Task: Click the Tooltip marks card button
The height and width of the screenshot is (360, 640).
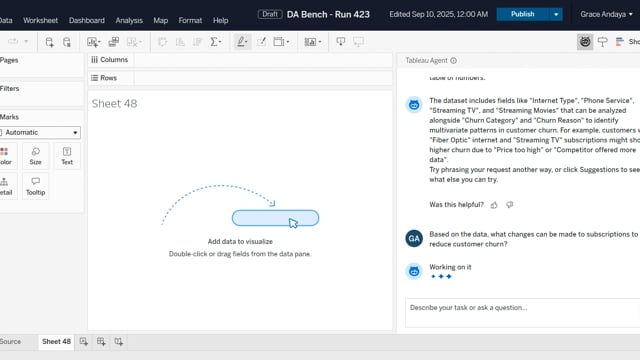Action: pos(36,186)
